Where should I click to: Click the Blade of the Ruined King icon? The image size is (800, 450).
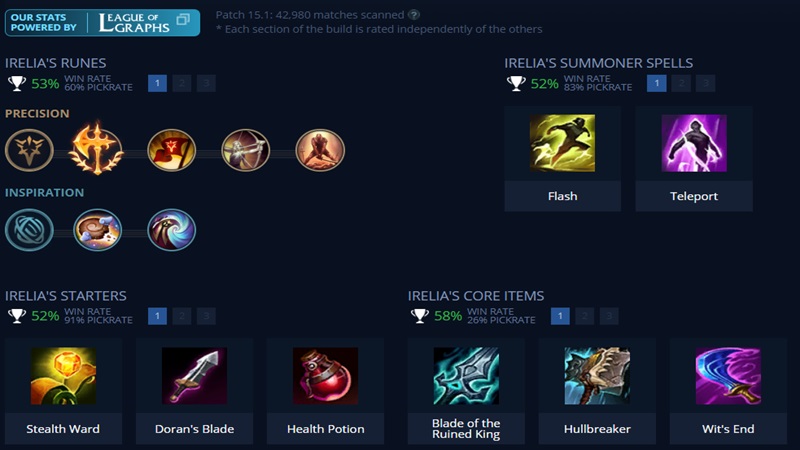466,376
